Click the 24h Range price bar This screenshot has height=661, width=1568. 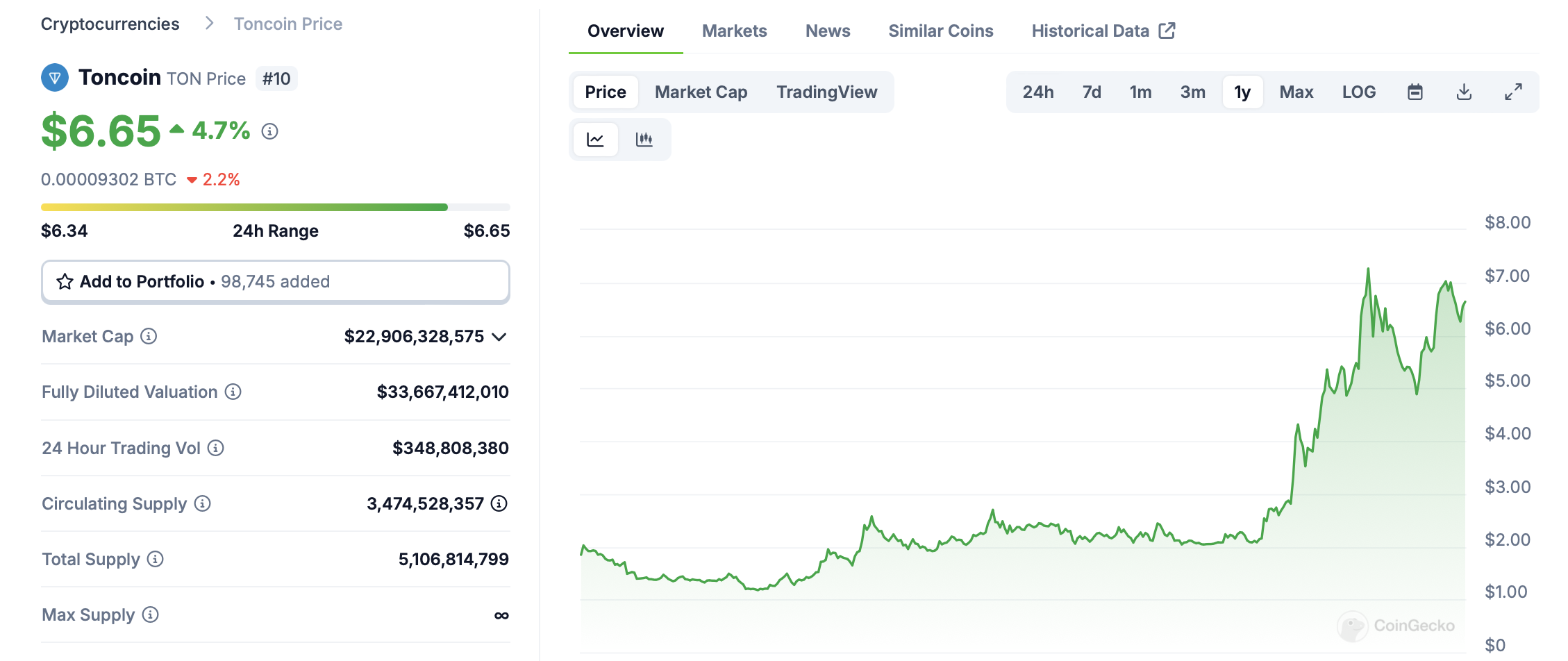click(275, 207)
